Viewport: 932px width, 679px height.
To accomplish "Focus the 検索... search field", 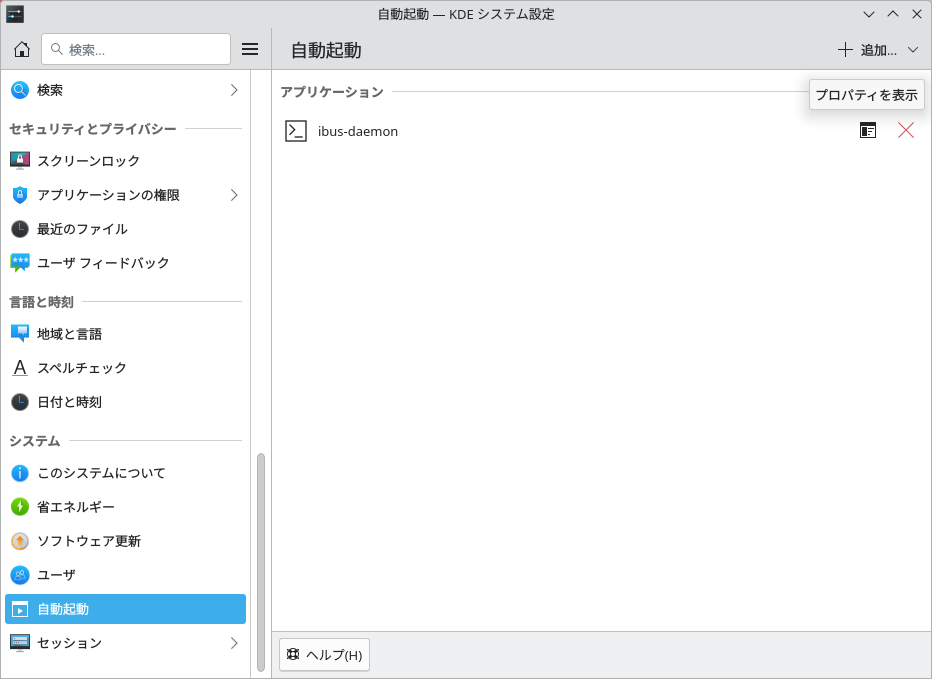I will [x=136, y=49].
